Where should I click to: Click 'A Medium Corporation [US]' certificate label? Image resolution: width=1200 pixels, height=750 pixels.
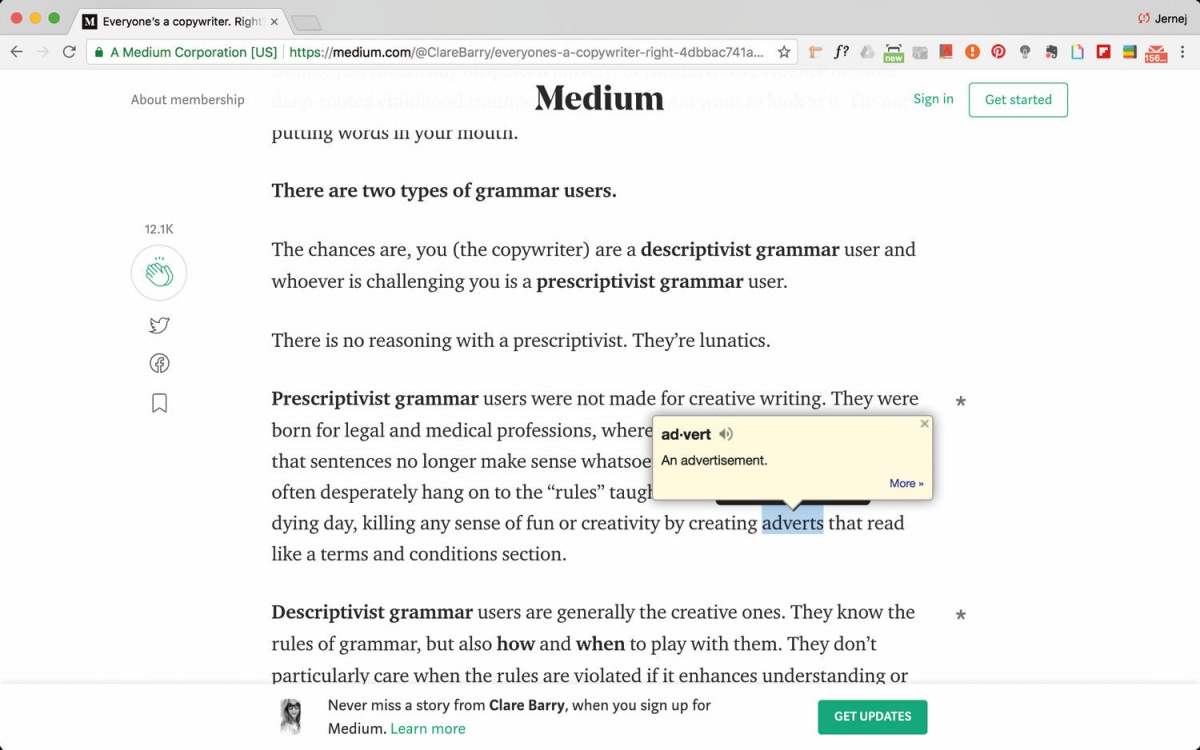tap(194, 52)
